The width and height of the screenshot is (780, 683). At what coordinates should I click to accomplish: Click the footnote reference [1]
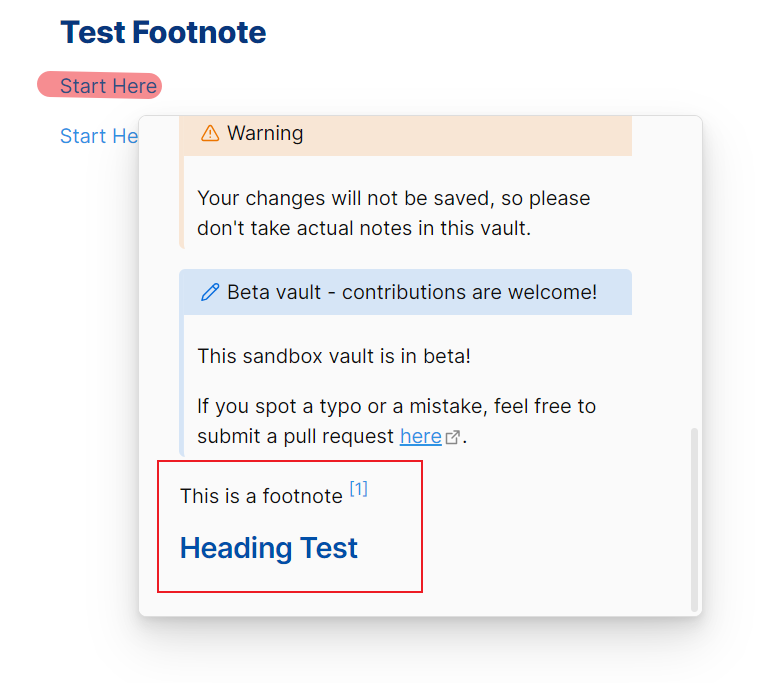tap(359, 488)
